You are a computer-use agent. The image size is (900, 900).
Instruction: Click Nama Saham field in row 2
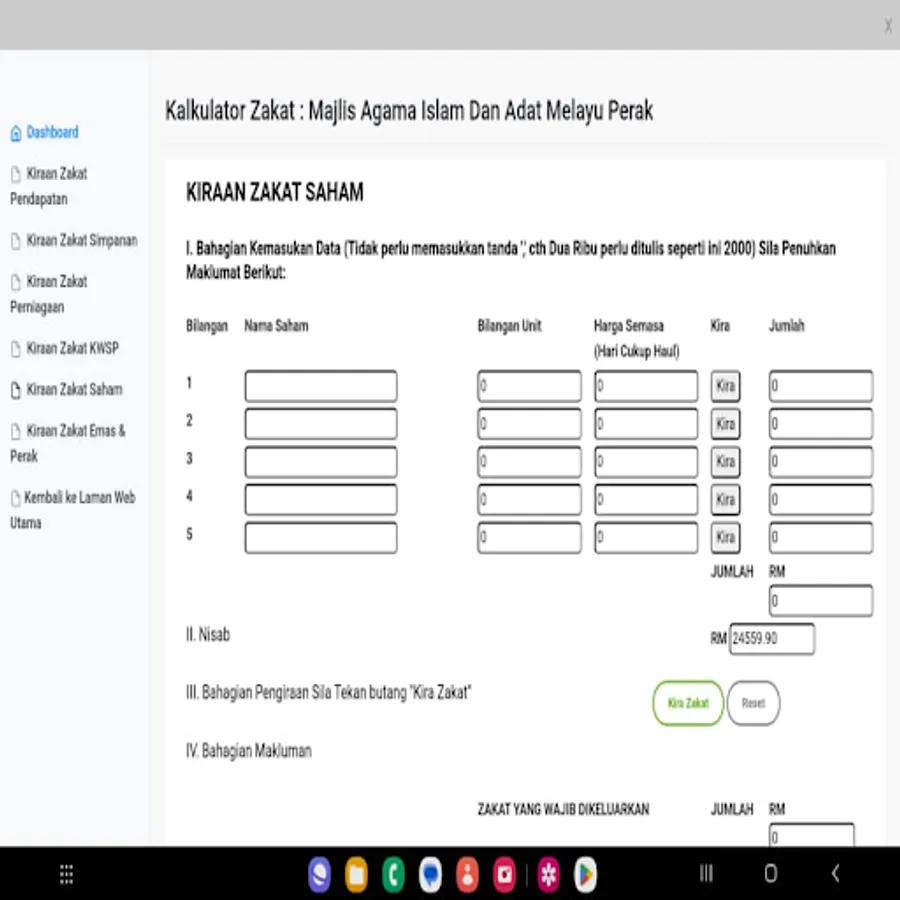point(321,424)
